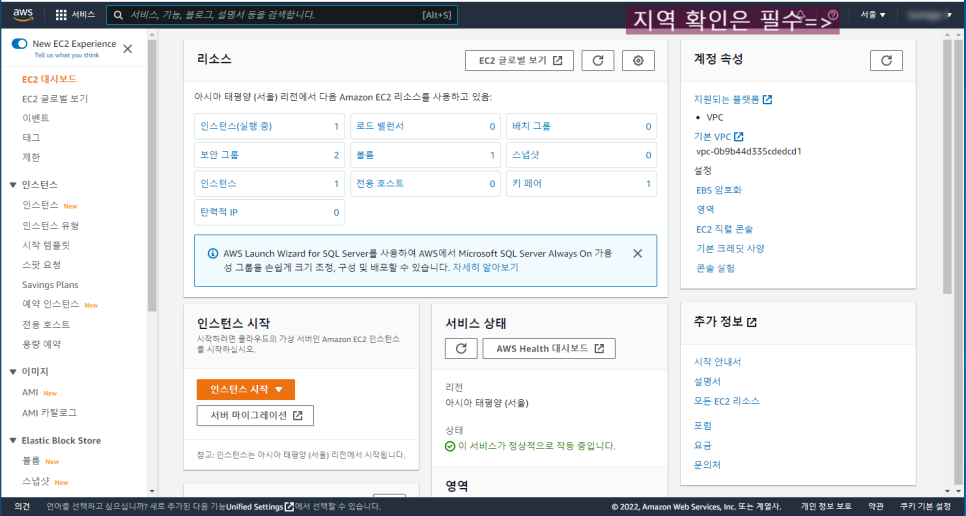Select EC2 대시보드 in the sidebar
This screenshot has height=516, width=966.
(x=49, y=79)
